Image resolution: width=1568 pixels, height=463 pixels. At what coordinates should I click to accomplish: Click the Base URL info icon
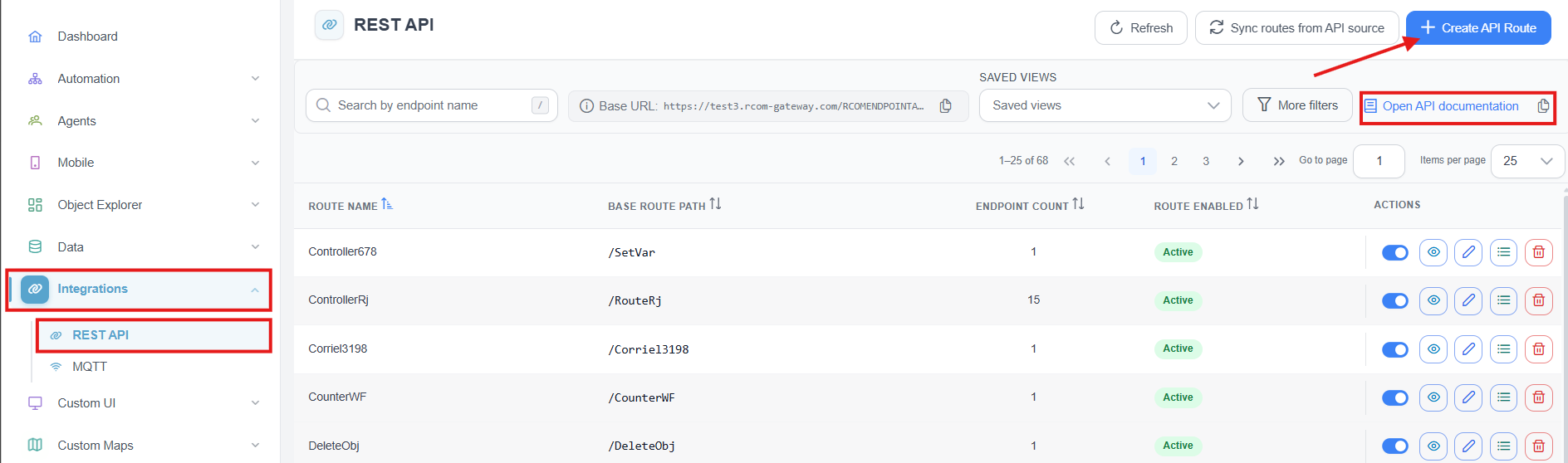(x=586, y=106)
